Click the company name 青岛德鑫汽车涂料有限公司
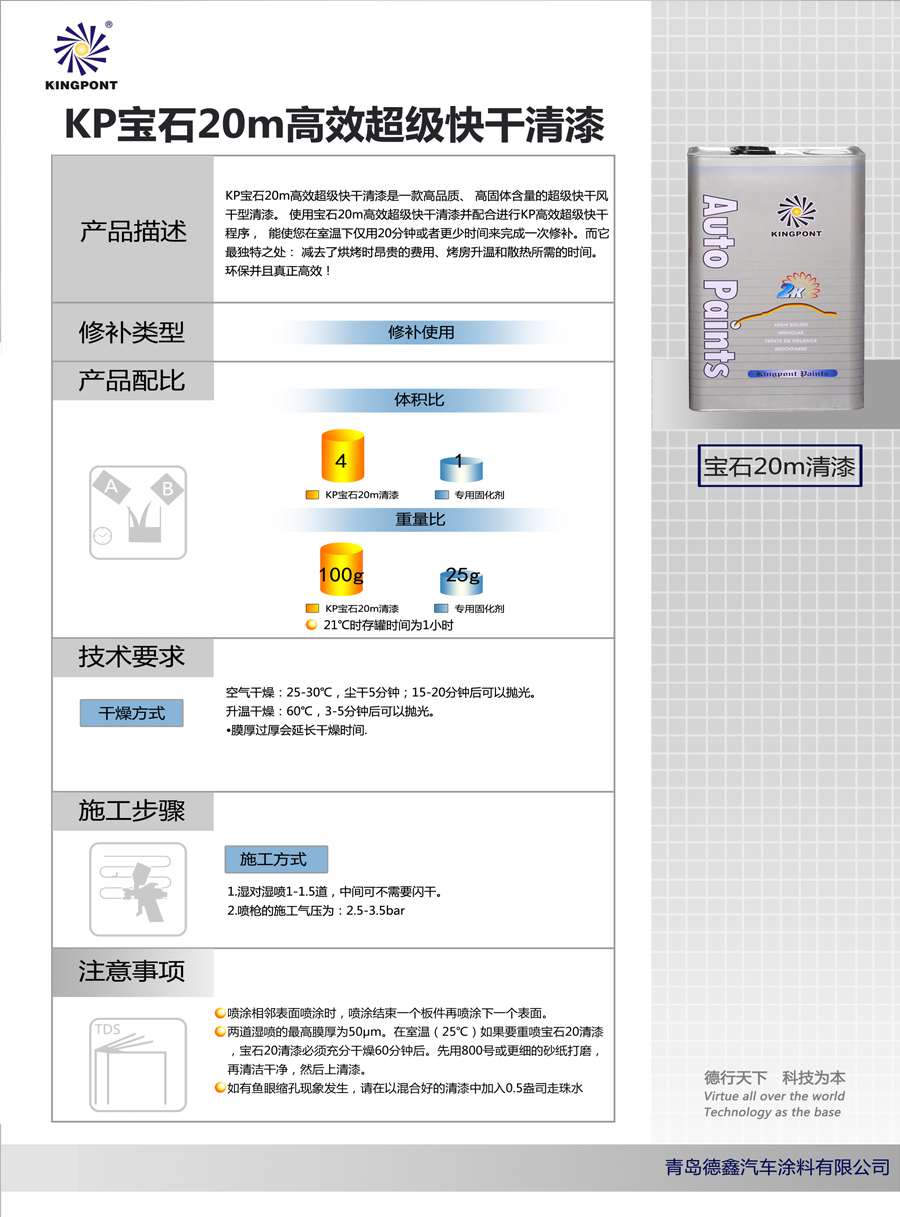The image size is (900, 1217). (x=777, y=1166)
